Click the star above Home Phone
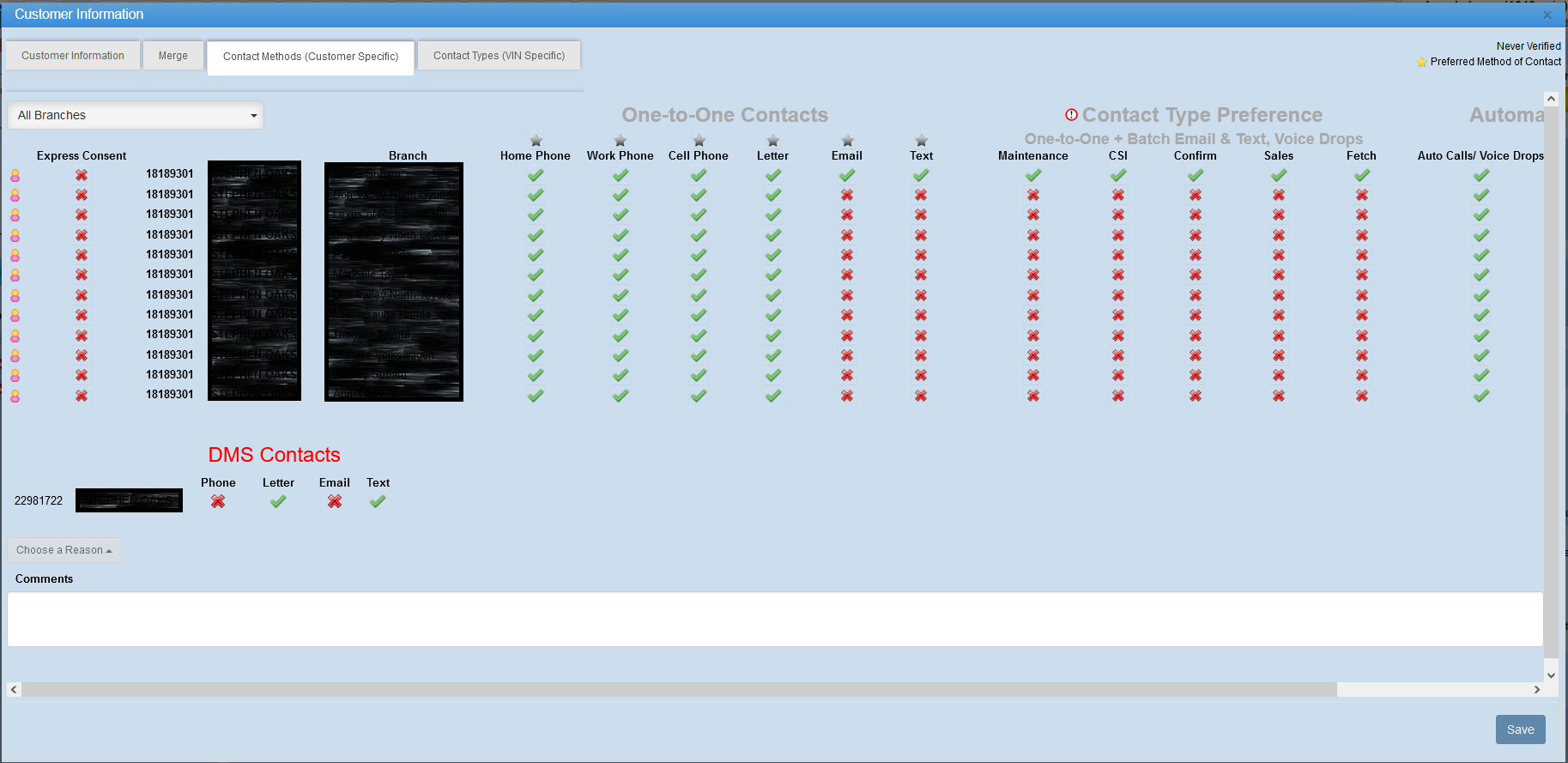1568x763 pixels. [x=536, y=141]
